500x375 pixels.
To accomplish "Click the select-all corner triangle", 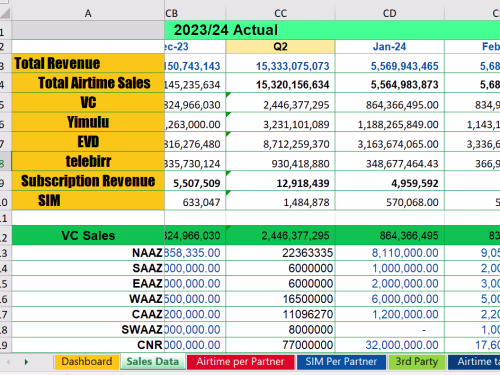I will [5, 13].
